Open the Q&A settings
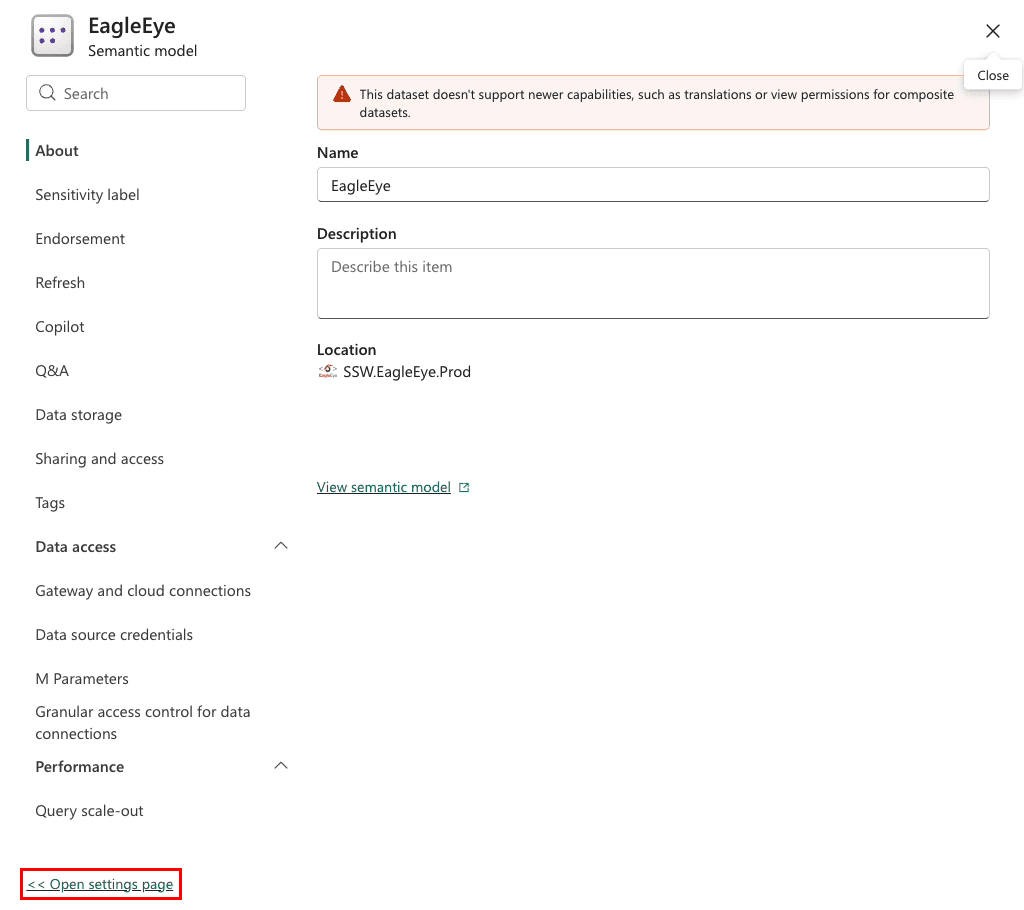Viewport: 1024px width, 910px height. coord(52,370)
